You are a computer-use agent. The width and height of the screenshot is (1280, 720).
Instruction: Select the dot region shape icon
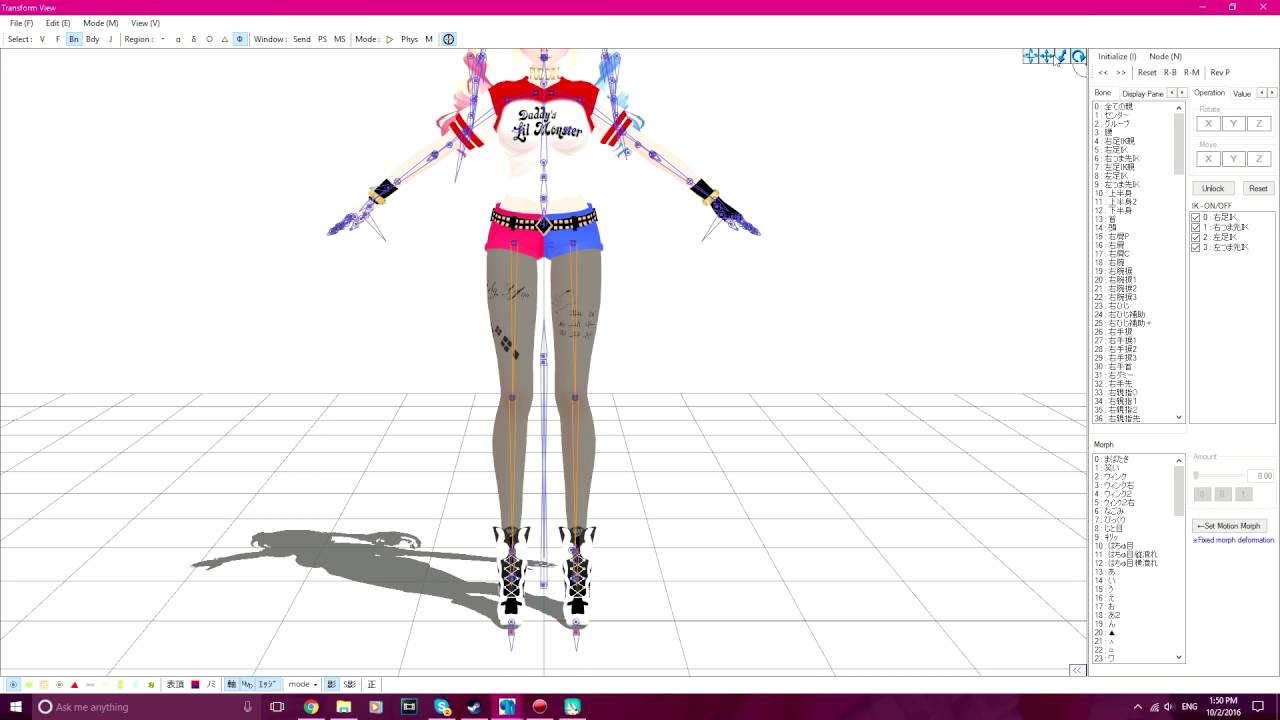[163, 39]
